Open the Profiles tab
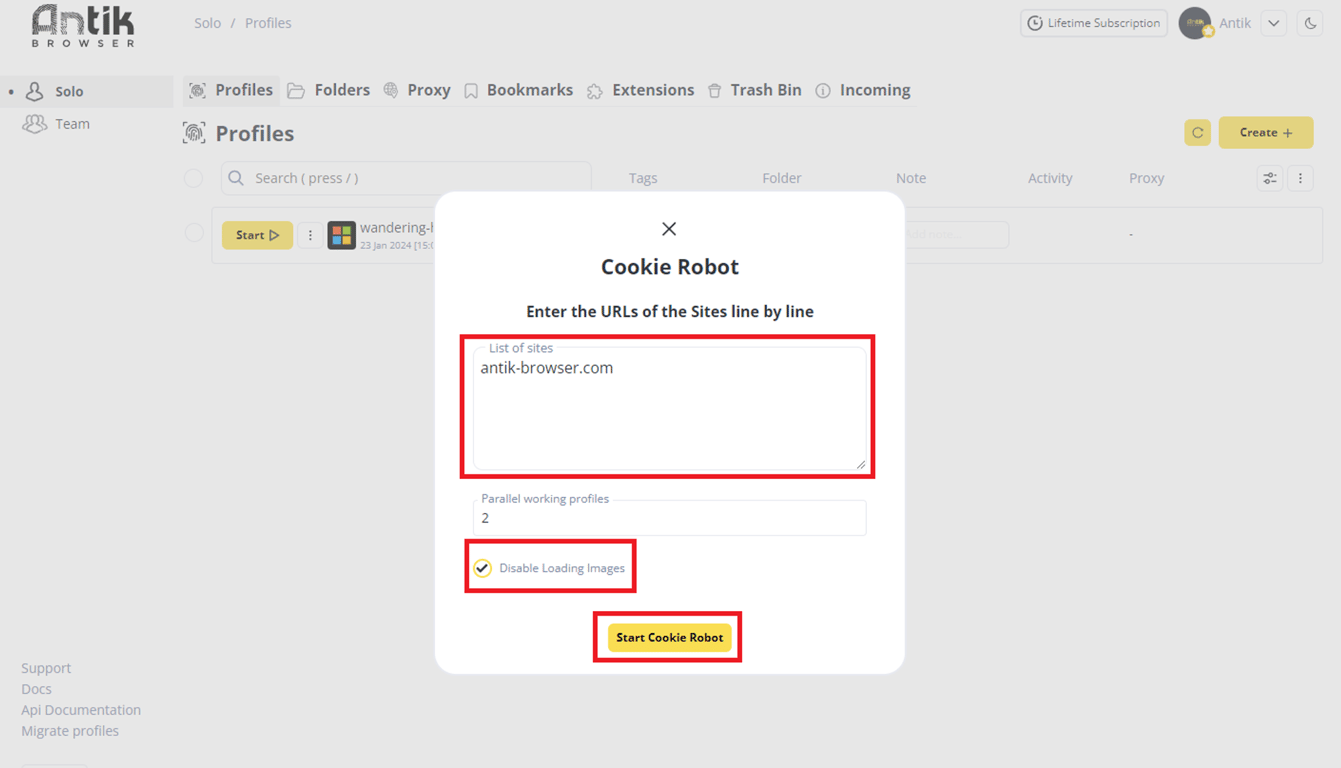 click(x=231, y=90)
